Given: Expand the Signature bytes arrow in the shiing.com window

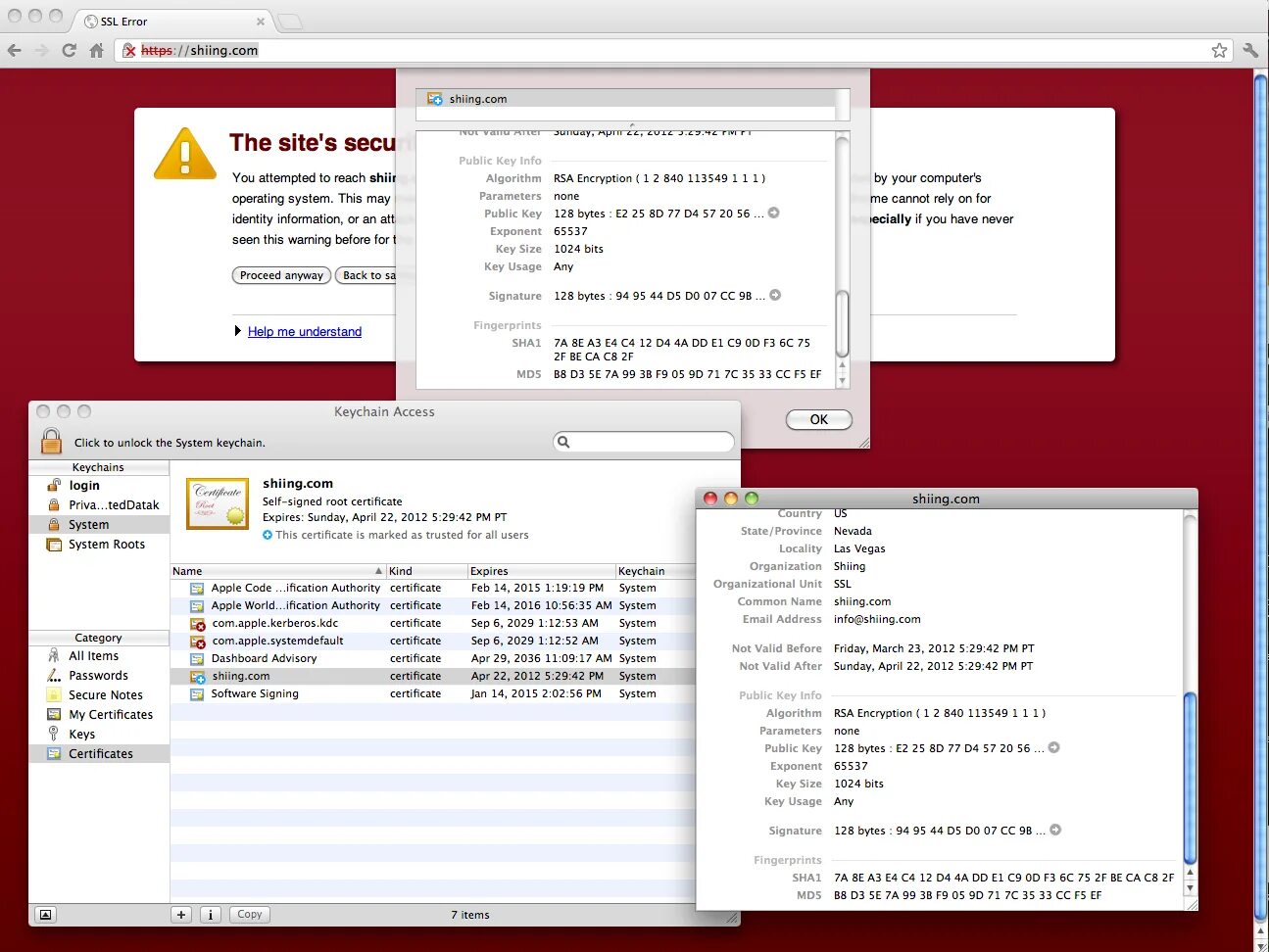Looking at the screenshot, I should [x=1055, y=830].
